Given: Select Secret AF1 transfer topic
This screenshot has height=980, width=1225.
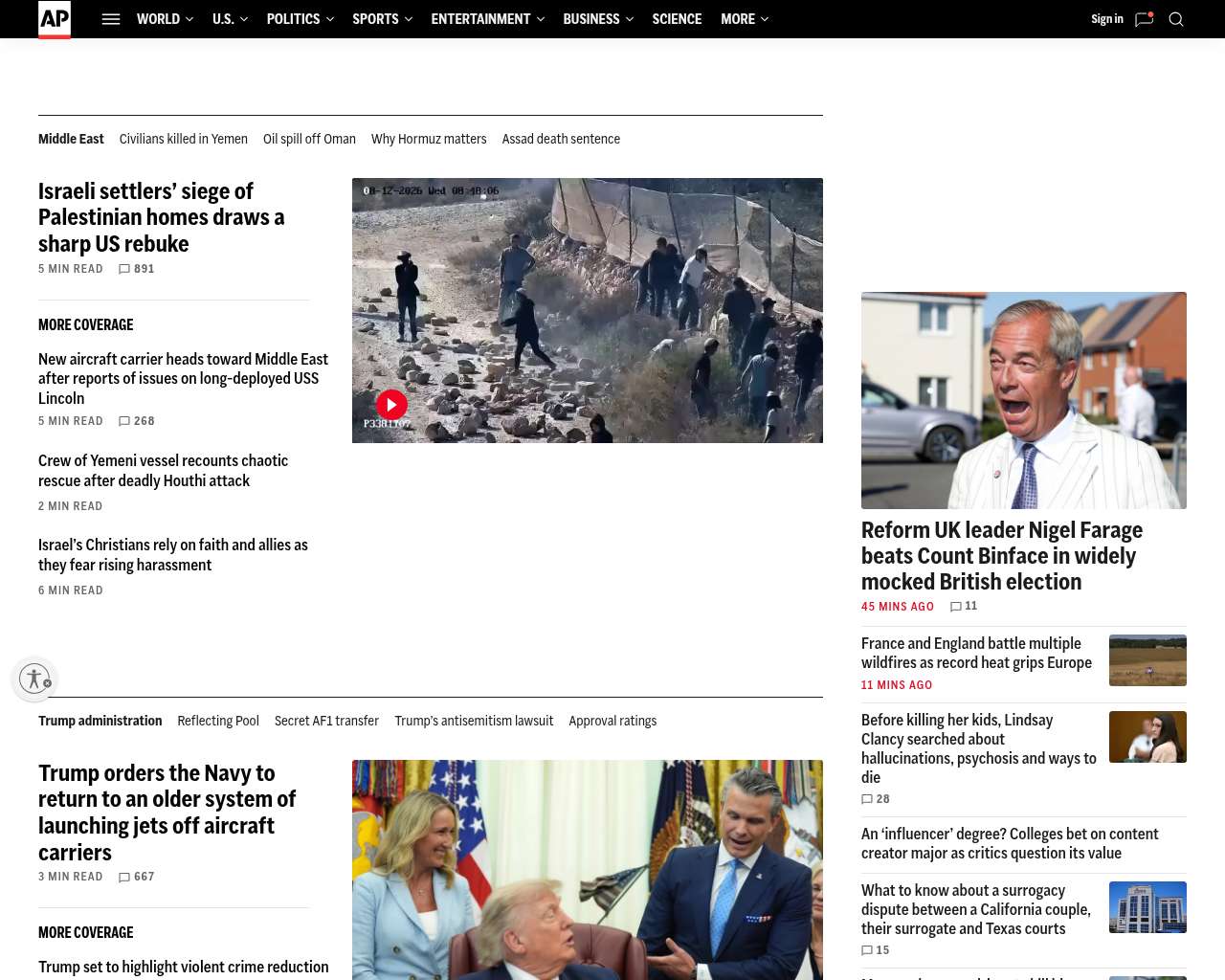Looking at the screenshot, I should click(x=326, y=721).
